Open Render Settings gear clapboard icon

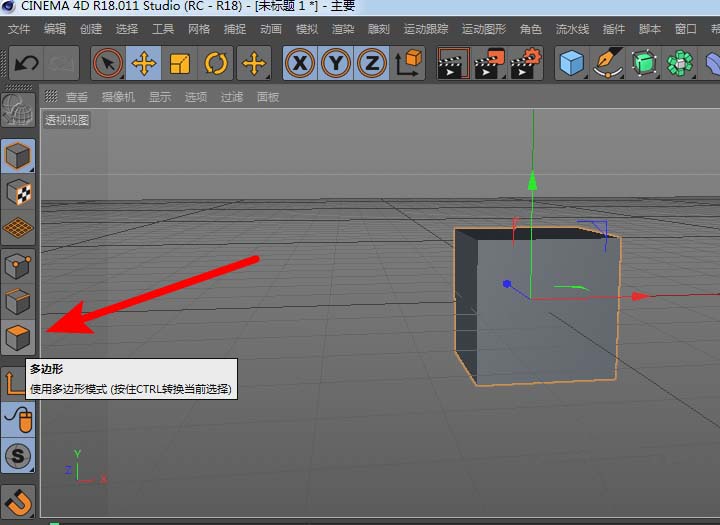pyautogui.click(x=525, y=63)
